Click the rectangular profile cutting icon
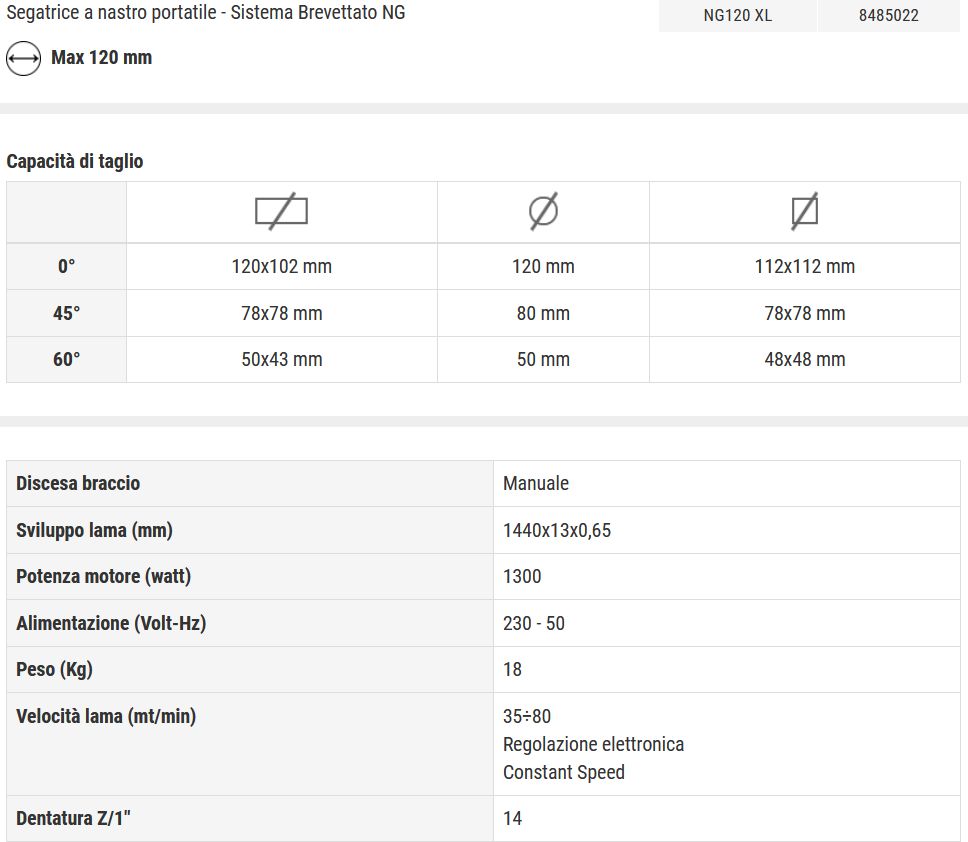 (281, 211)
